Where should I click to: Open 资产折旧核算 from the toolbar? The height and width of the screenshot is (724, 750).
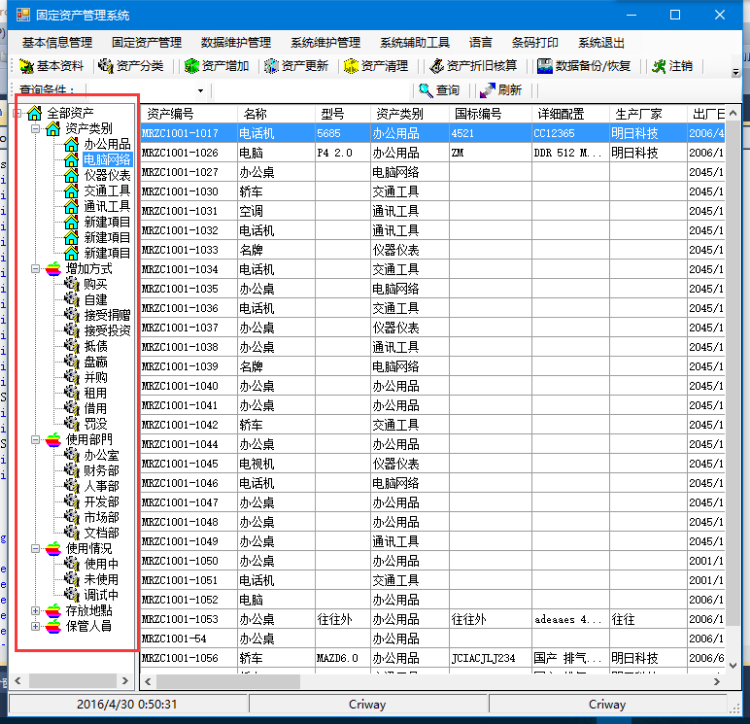click(x=436, y=66)
